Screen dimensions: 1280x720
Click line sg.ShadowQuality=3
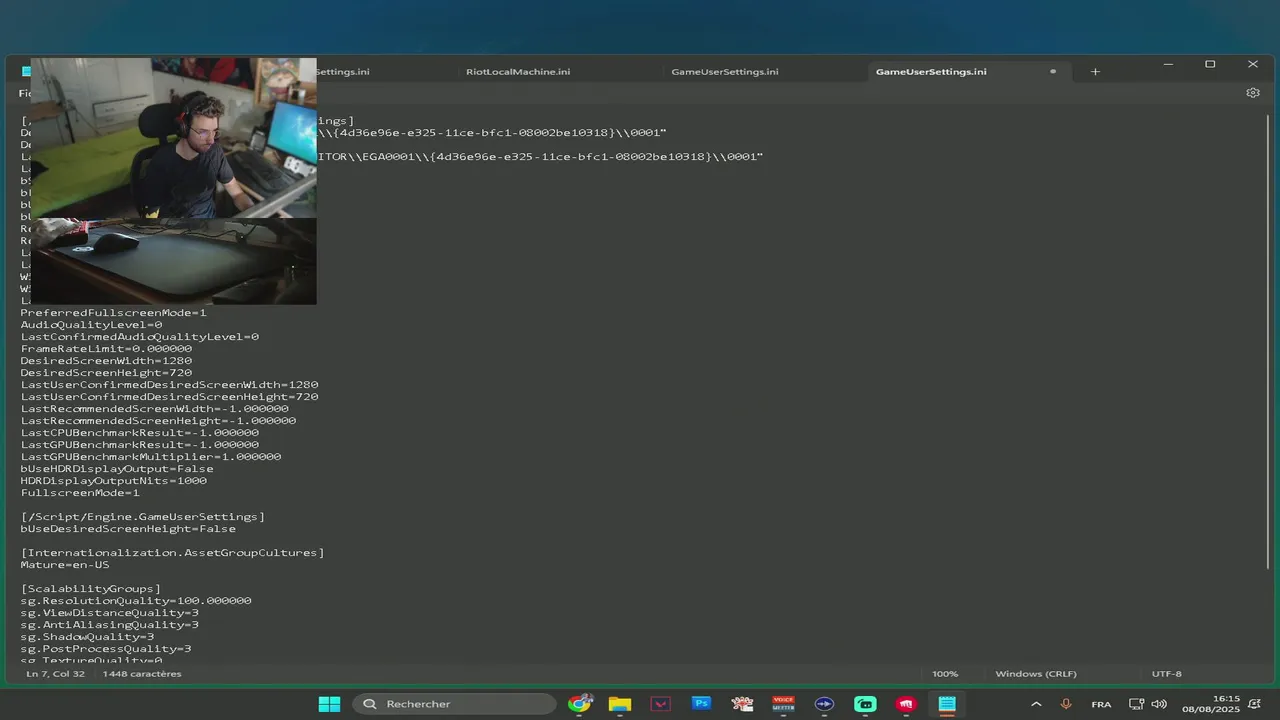click(88, 637)
